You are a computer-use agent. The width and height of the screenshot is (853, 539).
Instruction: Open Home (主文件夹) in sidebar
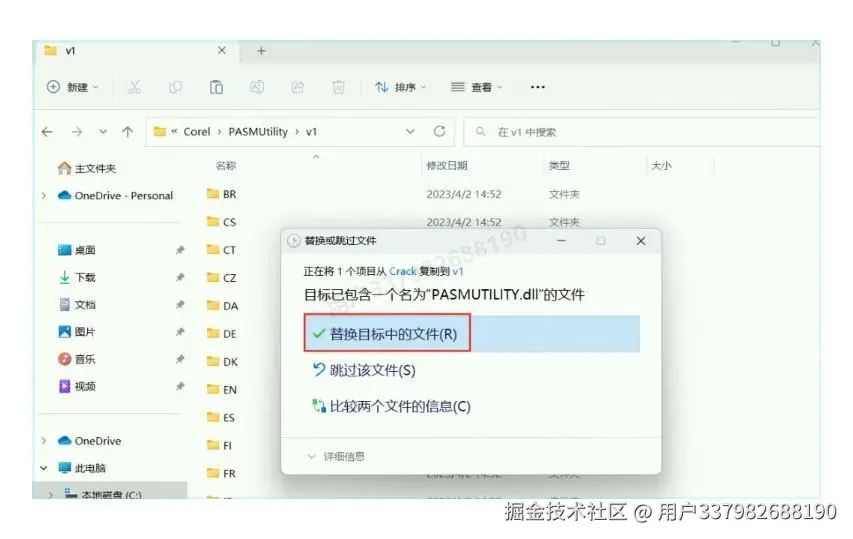coord(87,168)
